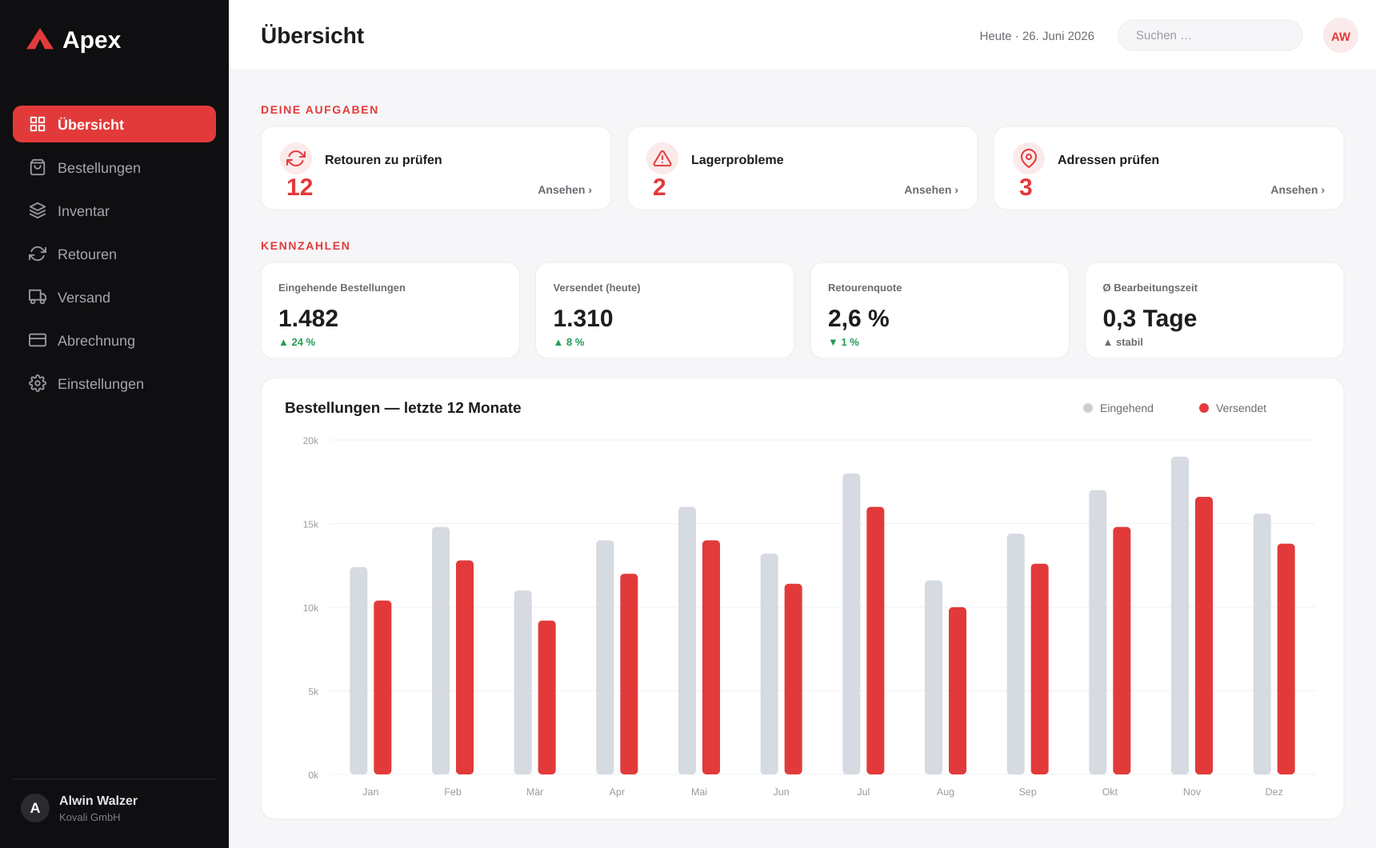This screenshot has height=848, width=1376.
Task: Open the Ansehen link for Lagerprobleme
Action: [931, 190]
